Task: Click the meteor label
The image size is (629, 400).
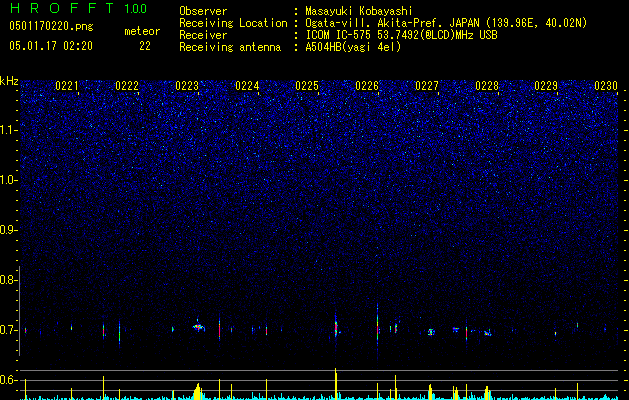Action: point(142,31)
